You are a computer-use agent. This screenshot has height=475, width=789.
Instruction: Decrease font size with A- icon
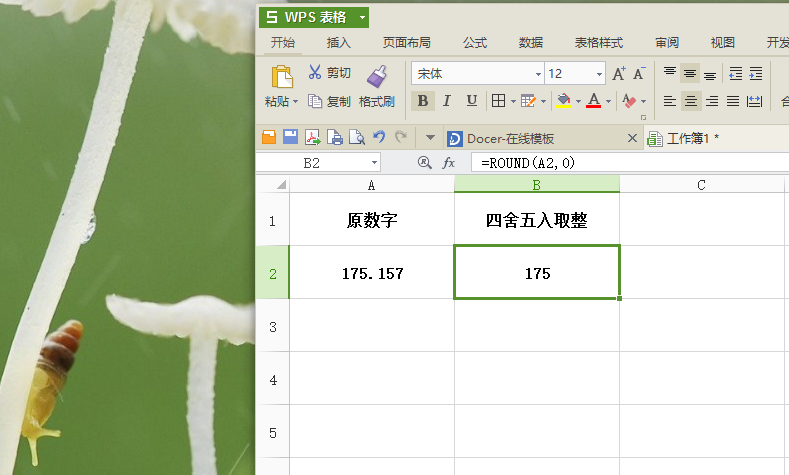(639, 73)
